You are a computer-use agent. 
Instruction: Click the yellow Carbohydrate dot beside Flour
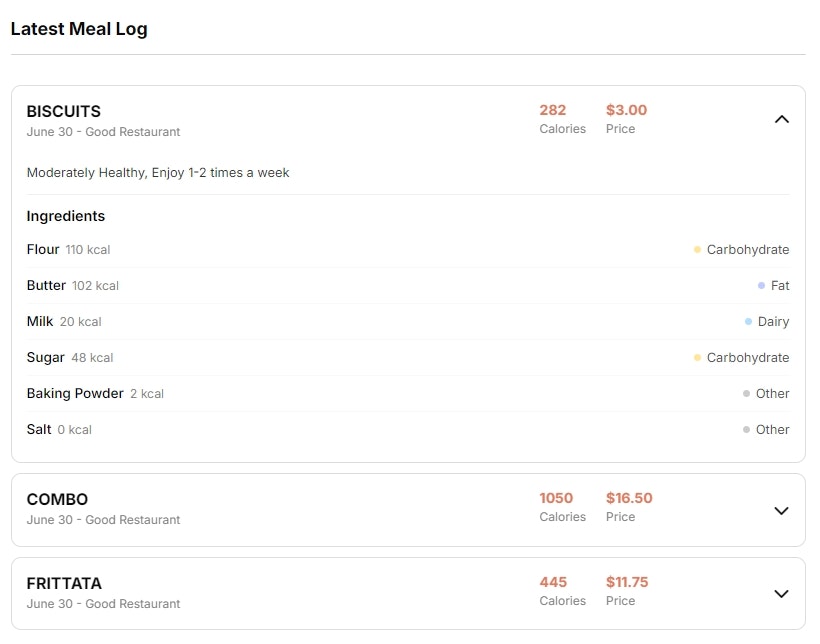click(x=697, y=250)
